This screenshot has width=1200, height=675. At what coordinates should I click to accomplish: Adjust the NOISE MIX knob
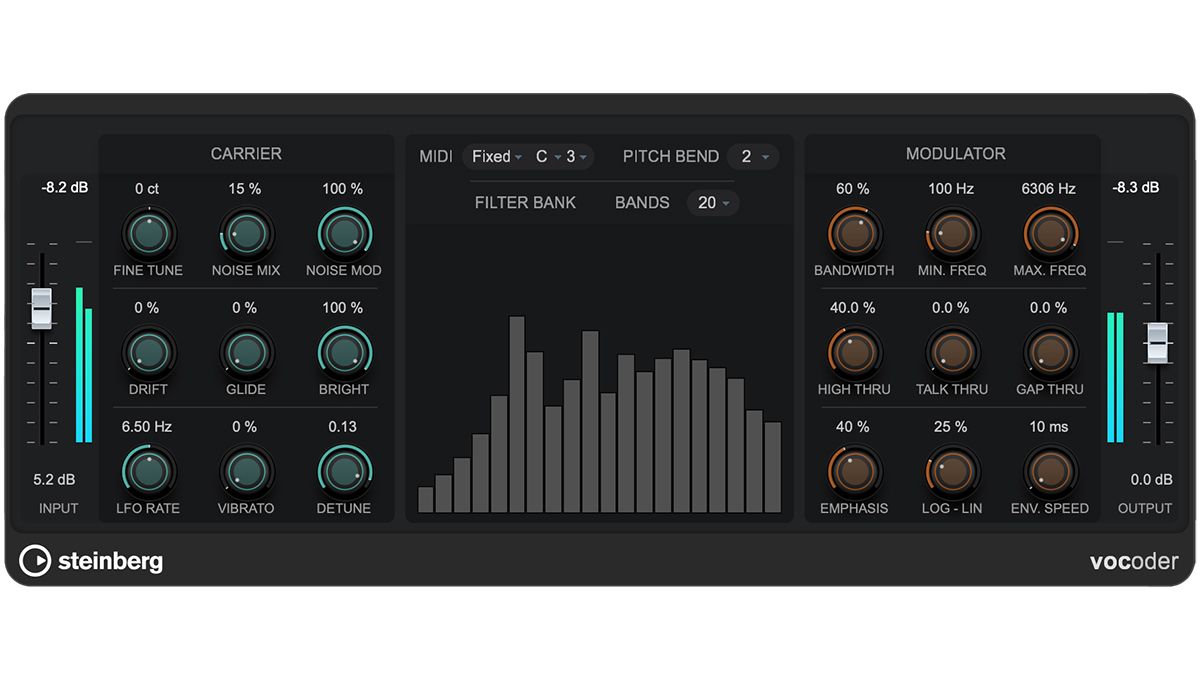point(246,234)
